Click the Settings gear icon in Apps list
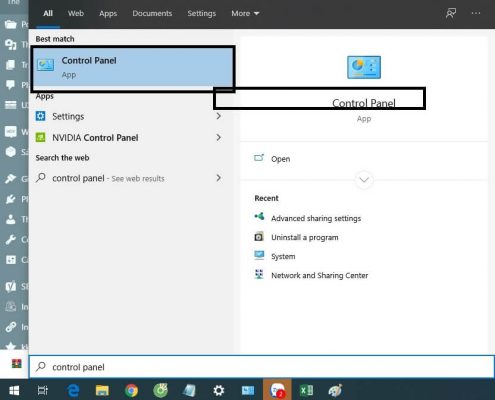The height and width of the screenshot is (400, 495). [x=41, y=116]
